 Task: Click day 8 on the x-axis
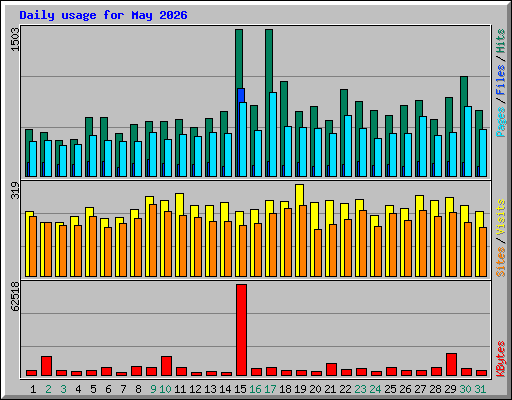pyautogui.click(x=138, y=389)
